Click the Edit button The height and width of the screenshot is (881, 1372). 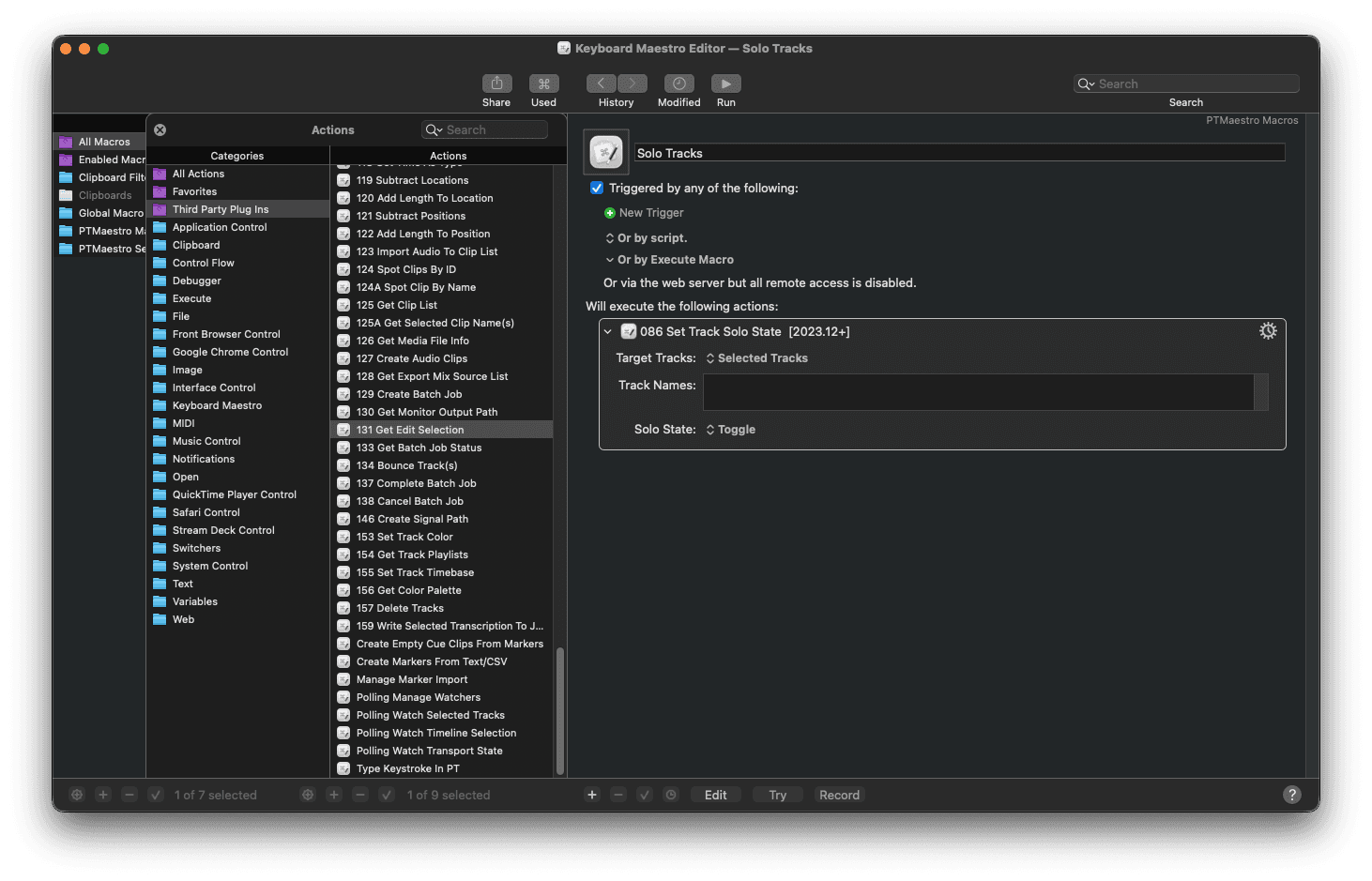(716, 795)
